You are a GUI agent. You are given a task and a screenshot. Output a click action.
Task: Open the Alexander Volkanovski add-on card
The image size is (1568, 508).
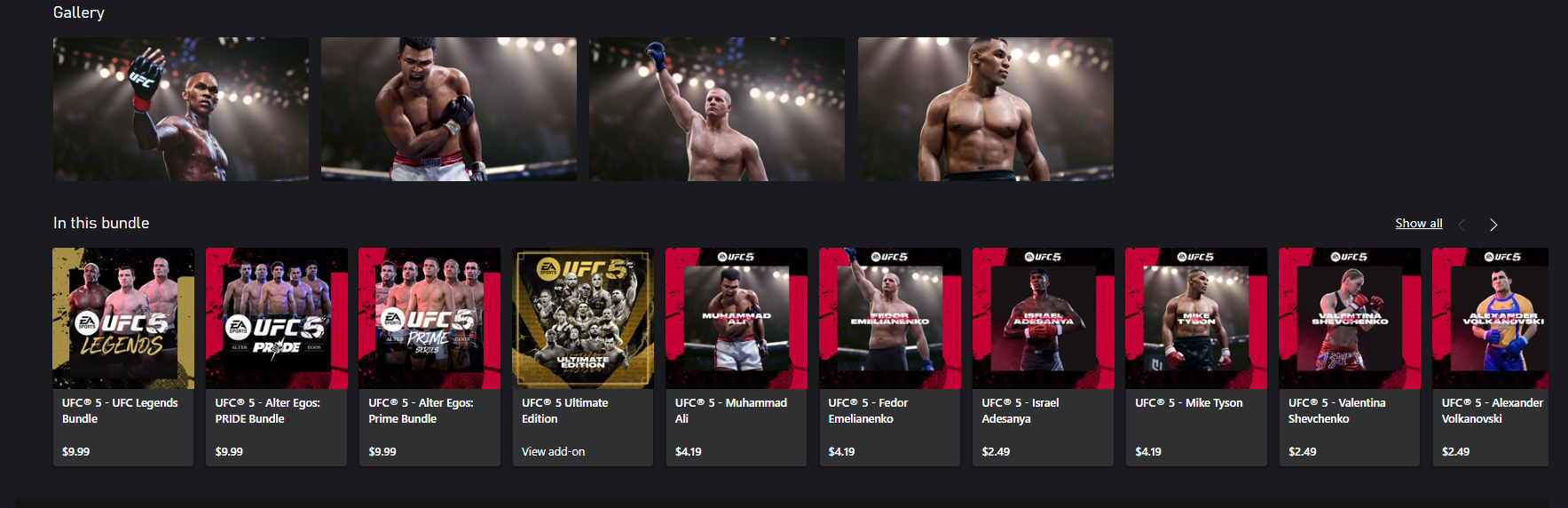(1491, 356)
